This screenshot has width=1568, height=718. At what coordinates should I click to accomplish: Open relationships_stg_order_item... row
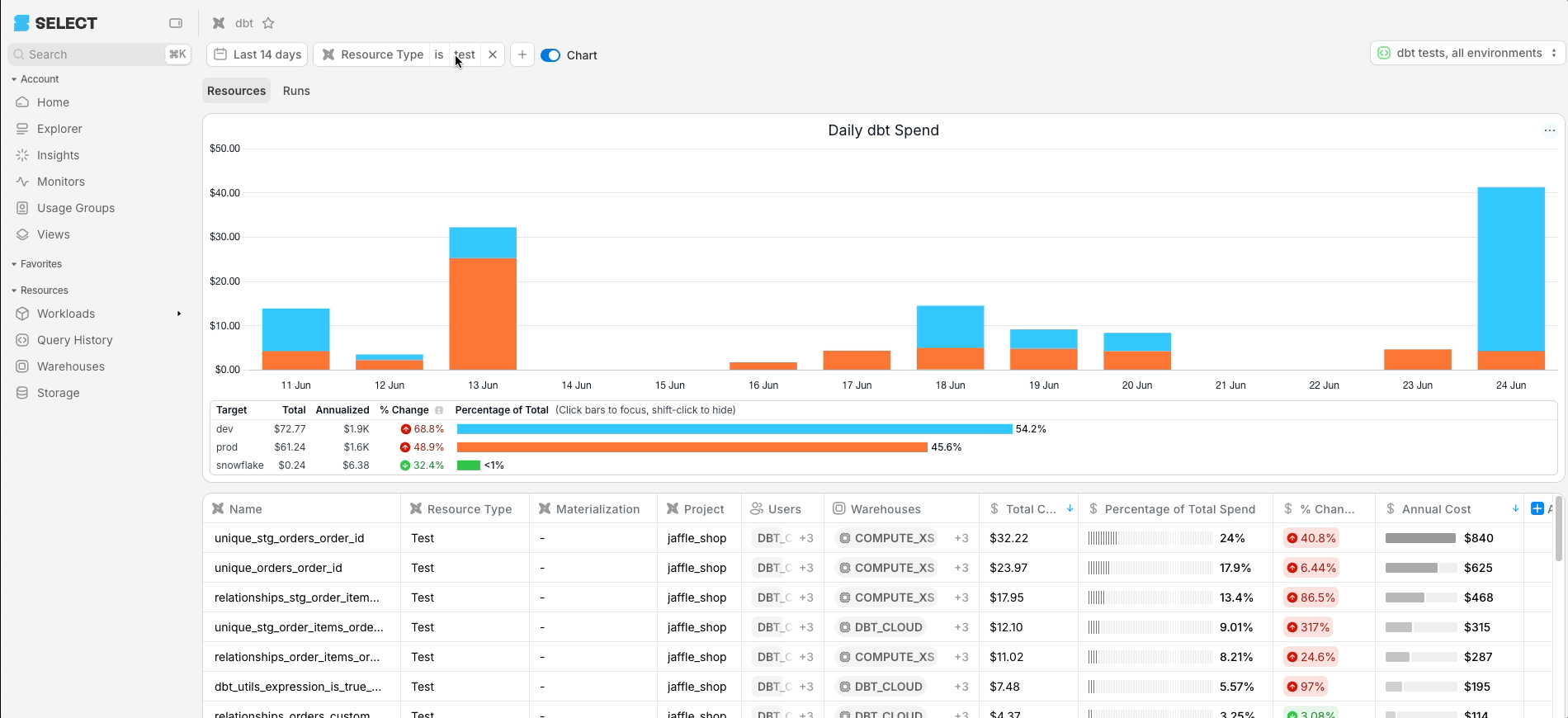tap(297, 598)
